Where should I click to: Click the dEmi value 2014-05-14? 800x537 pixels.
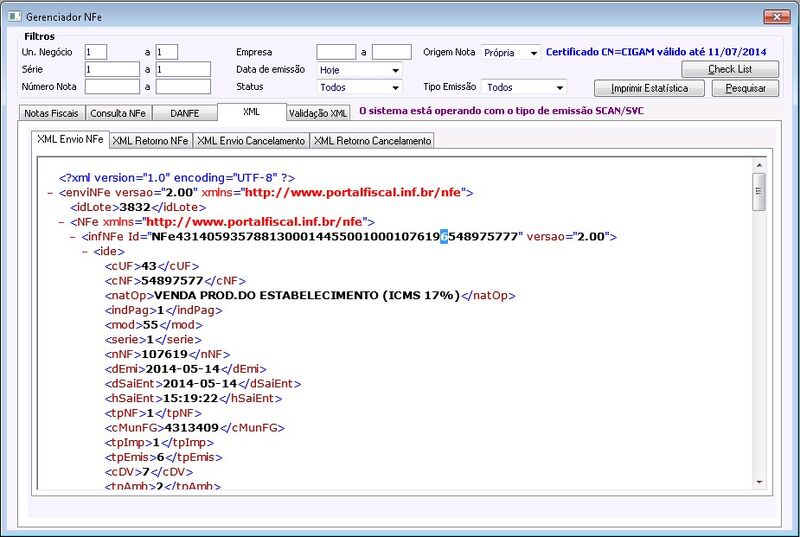coord(183,369)
